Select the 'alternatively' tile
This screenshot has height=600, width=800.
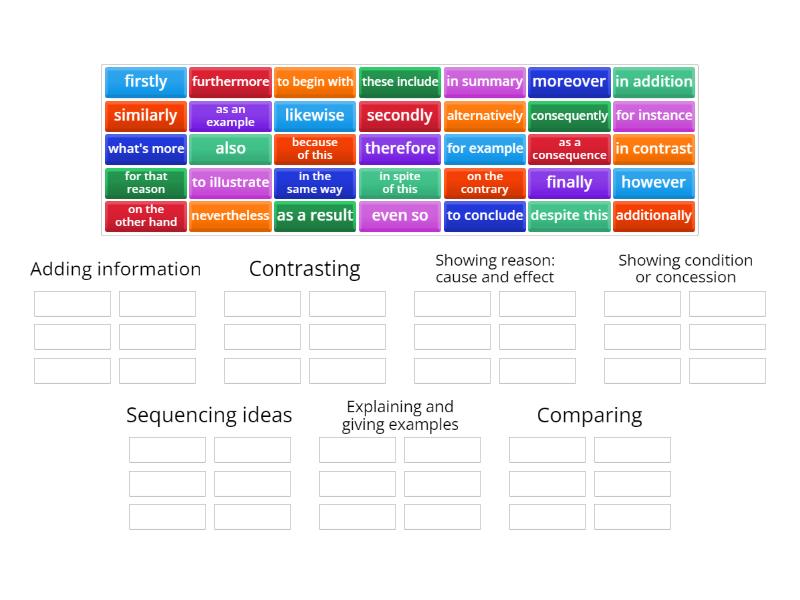click(x=485, y=116)
